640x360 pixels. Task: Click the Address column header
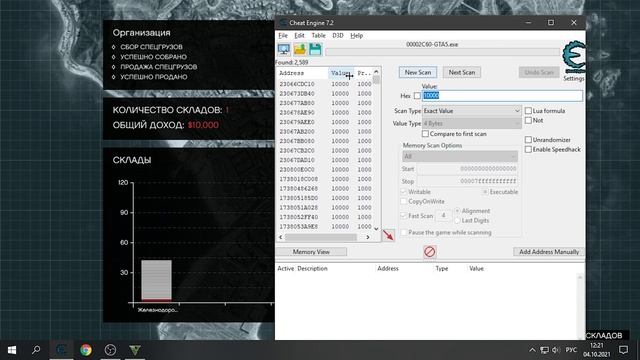[x=302, y=73]
